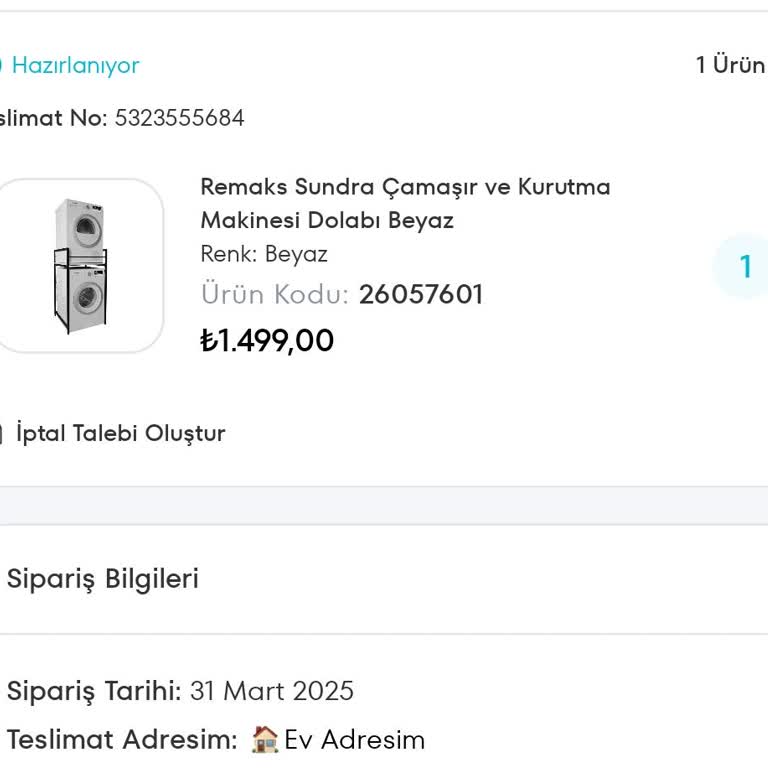Open İptal Talebi Oluştur link
The height and width of the screenshot is (768, 768).
(121, 434)
